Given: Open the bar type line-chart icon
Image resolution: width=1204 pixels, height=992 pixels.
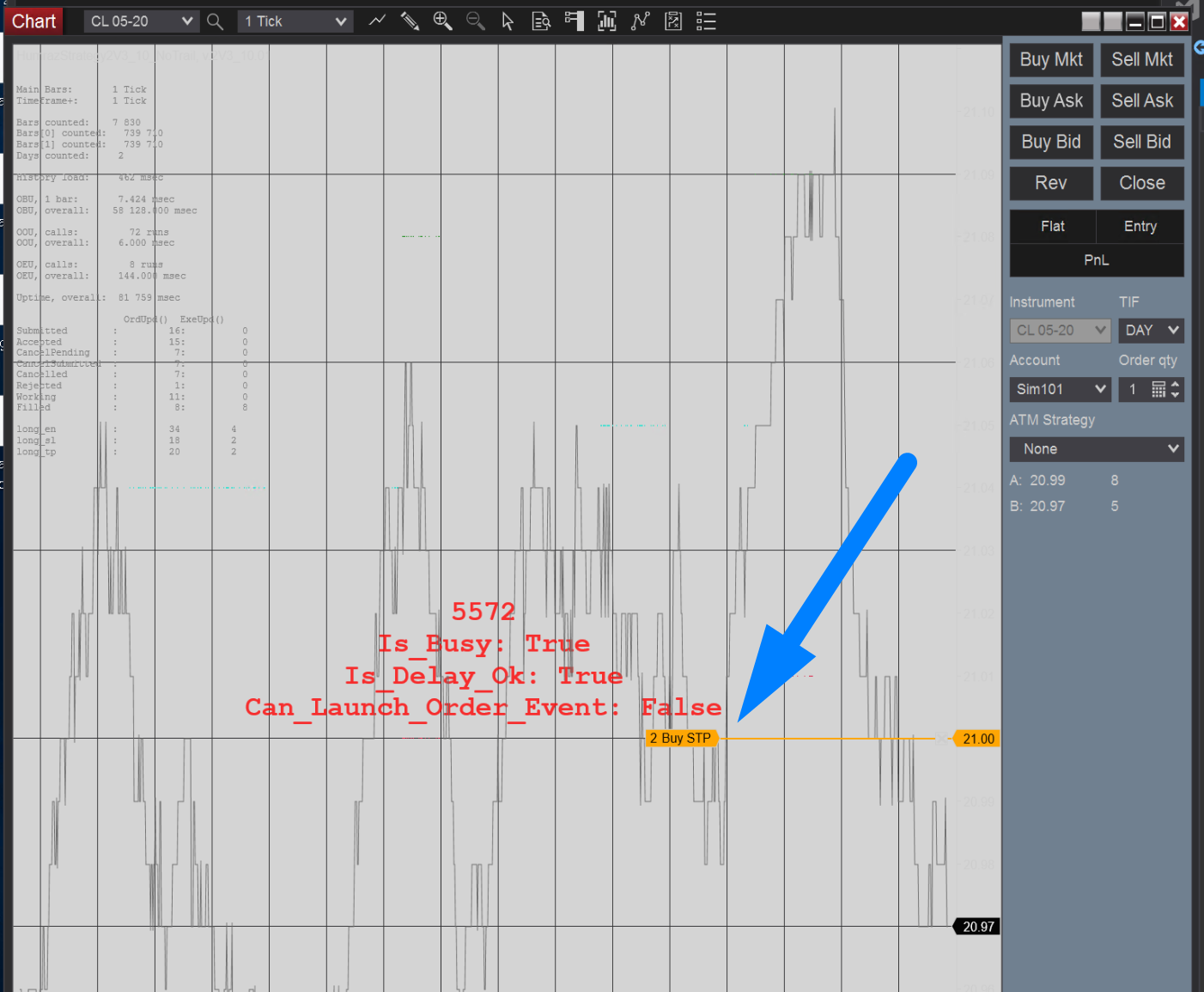Looking at the screenshot, I should [x=377, y=21].
